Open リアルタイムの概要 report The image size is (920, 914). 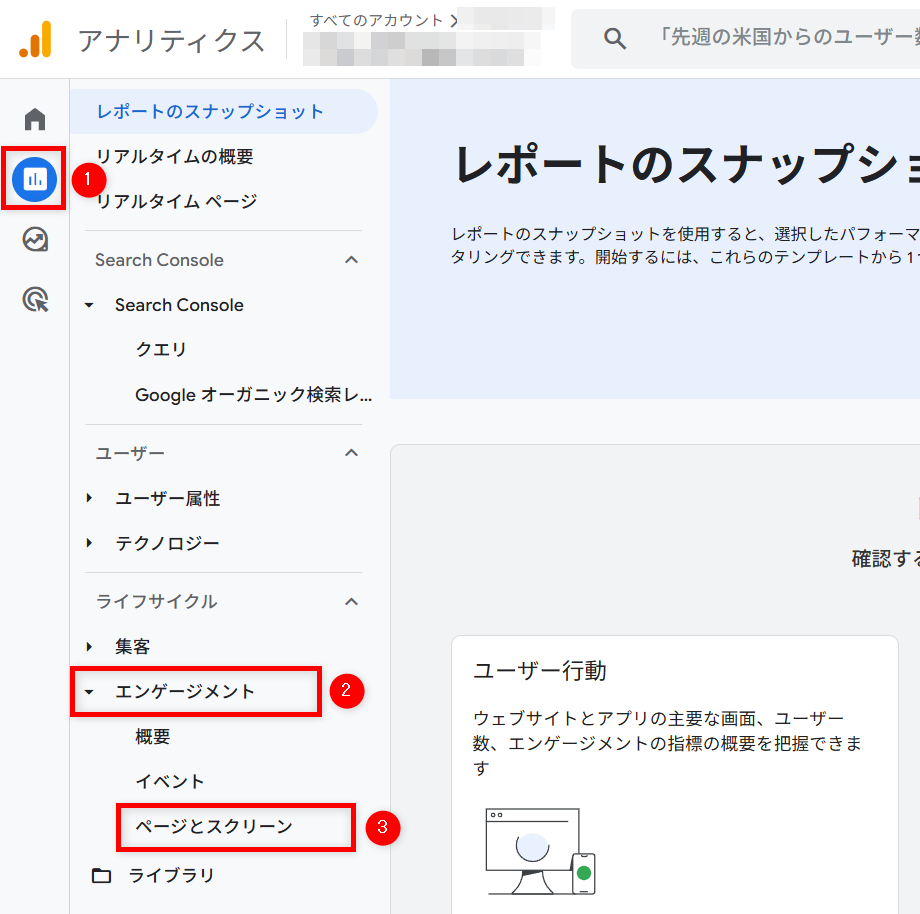tap(174, 157)
